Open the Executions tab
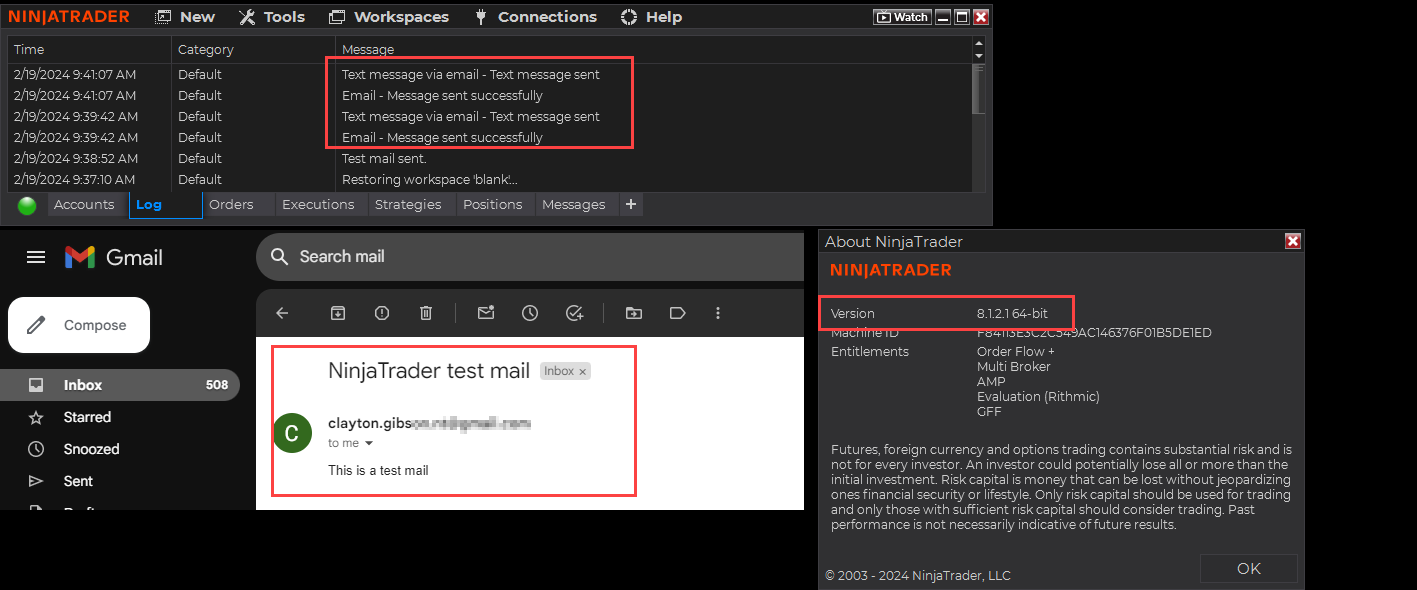The image size is (1417, 590). pos(318,205)
